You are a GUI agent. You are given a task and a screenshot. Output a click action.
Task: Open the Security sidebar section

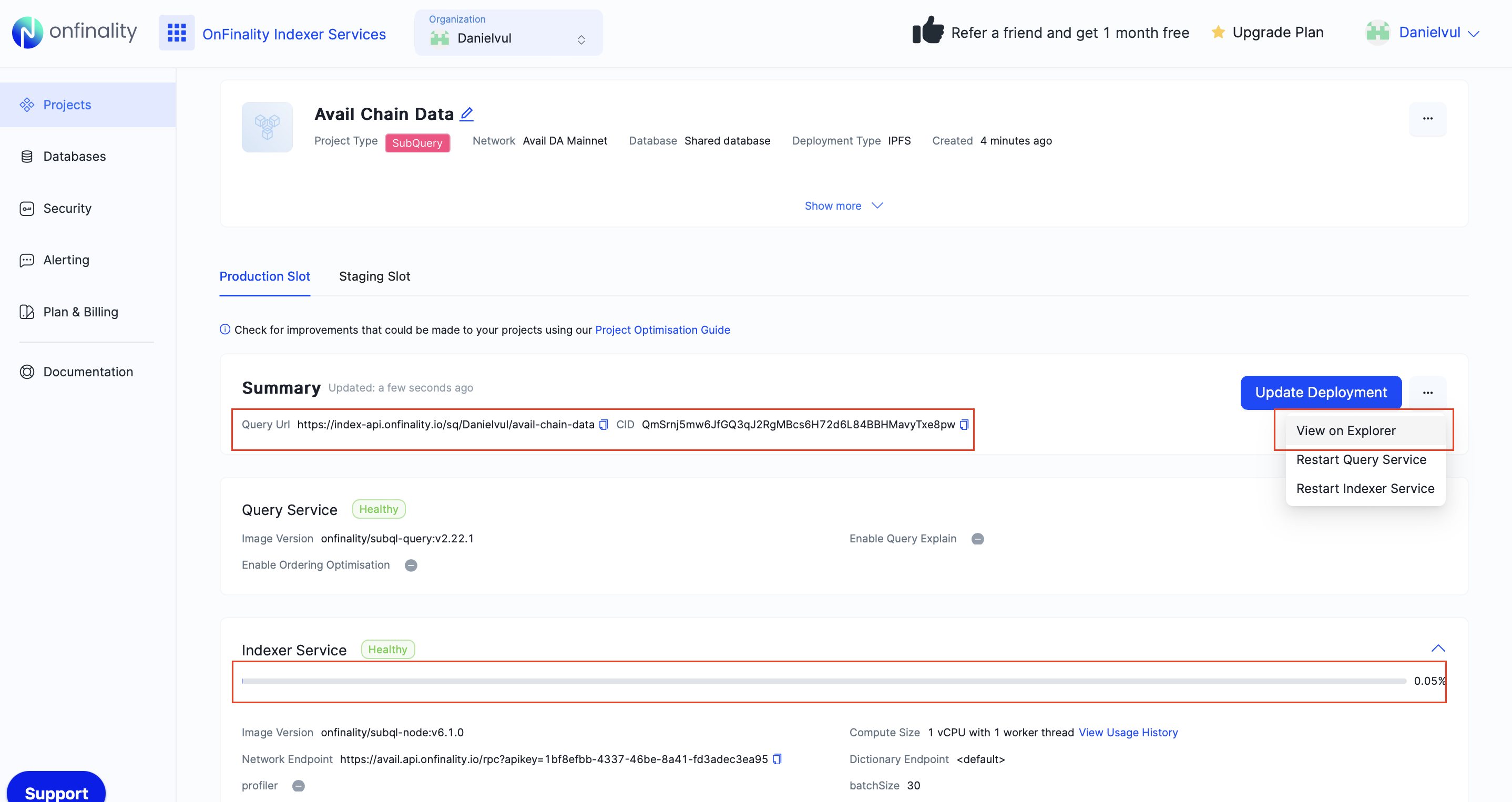67,208
